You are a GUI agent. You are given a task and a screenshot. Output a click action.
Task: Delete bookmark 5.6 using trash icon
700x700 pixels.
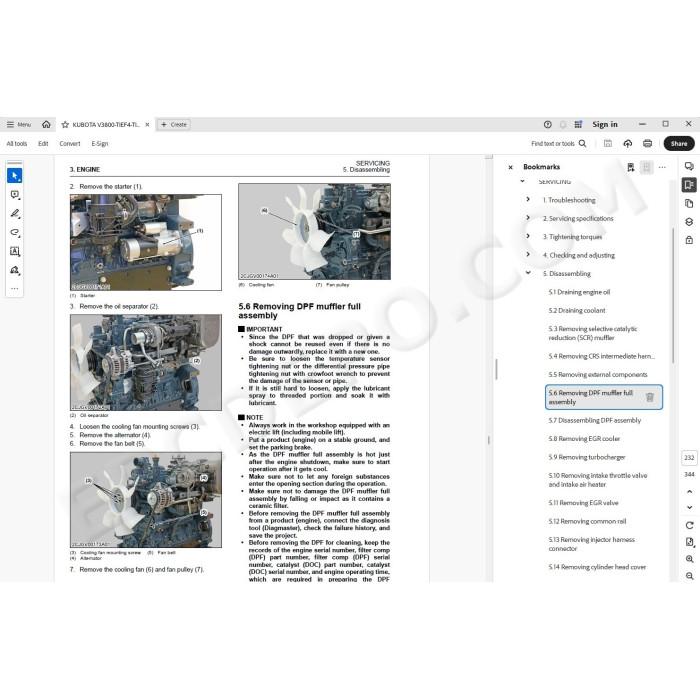point(650,397)
